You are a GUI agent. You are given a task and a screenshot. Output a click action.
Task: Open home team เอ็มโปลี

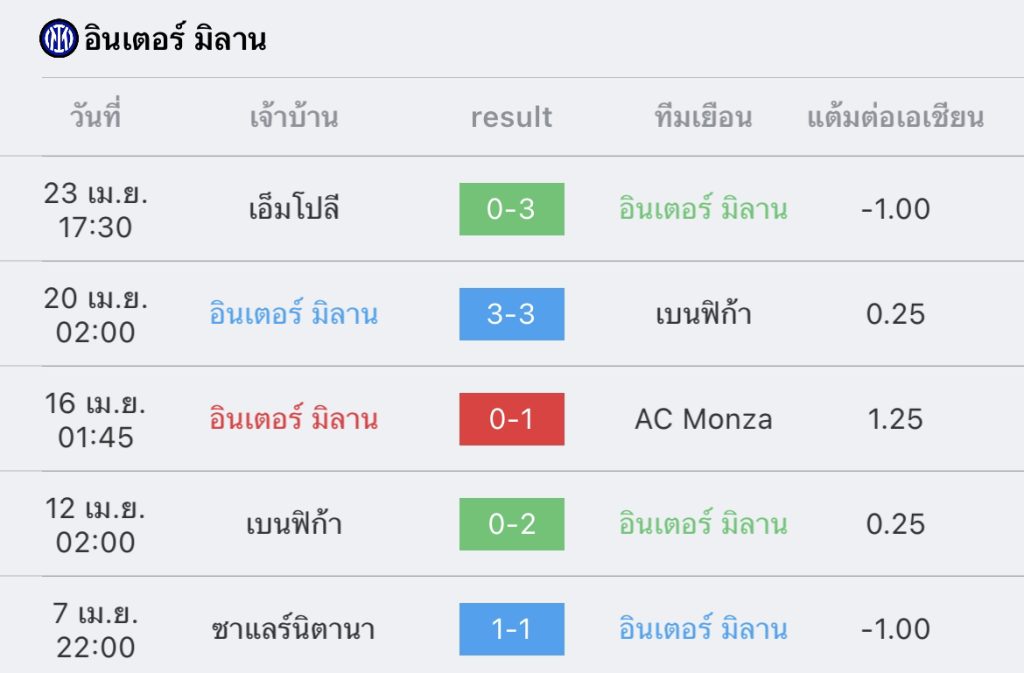(x=294, y=209)
